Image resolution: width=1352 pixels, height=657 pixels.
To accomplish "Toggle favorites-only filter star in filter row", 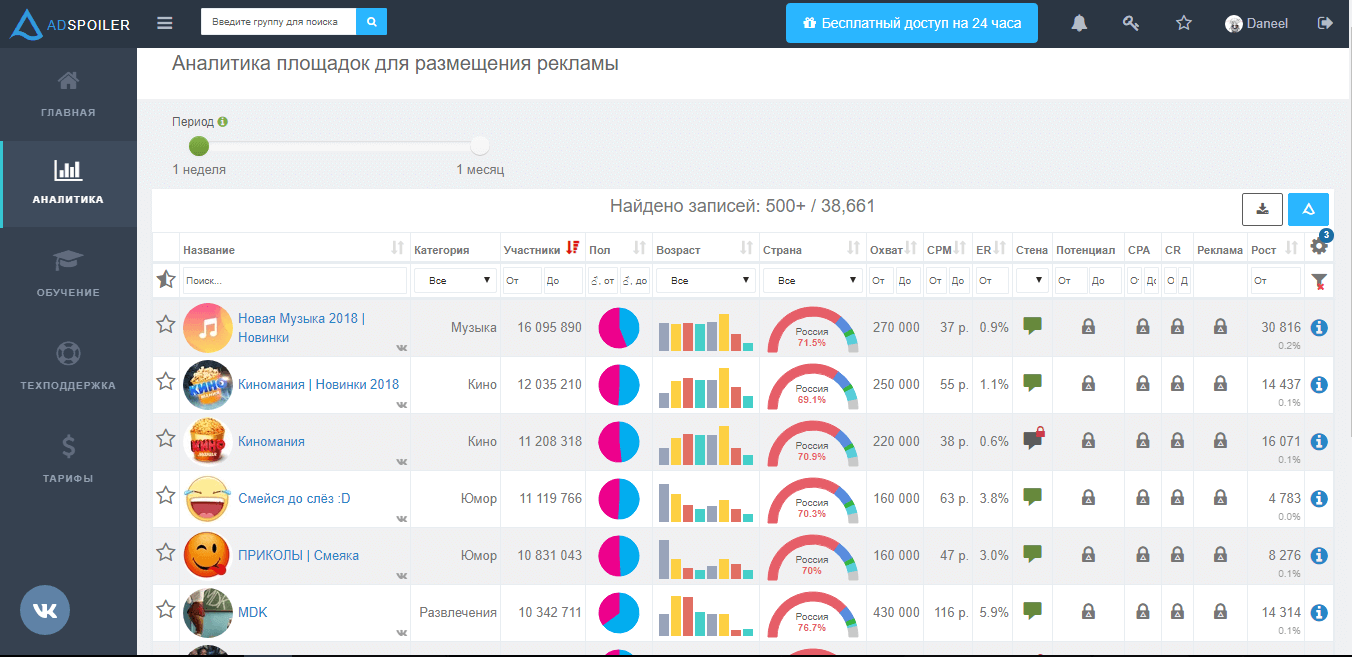I will (x=166, y=281).
